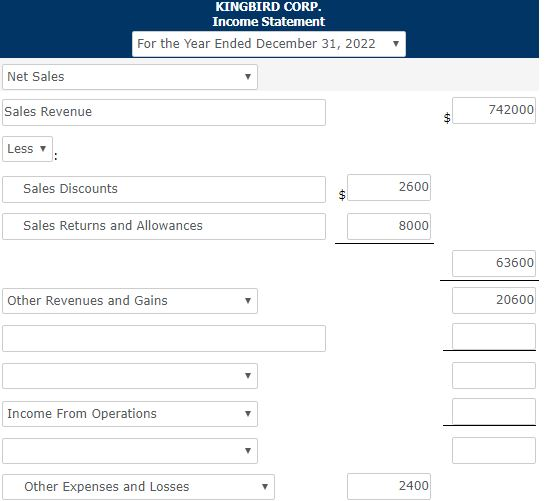Expand the Net Sales dropdown

130,77
